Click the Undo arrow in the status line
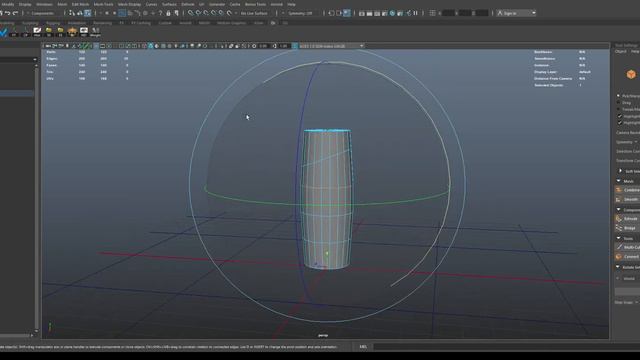 tap(8, 13)
